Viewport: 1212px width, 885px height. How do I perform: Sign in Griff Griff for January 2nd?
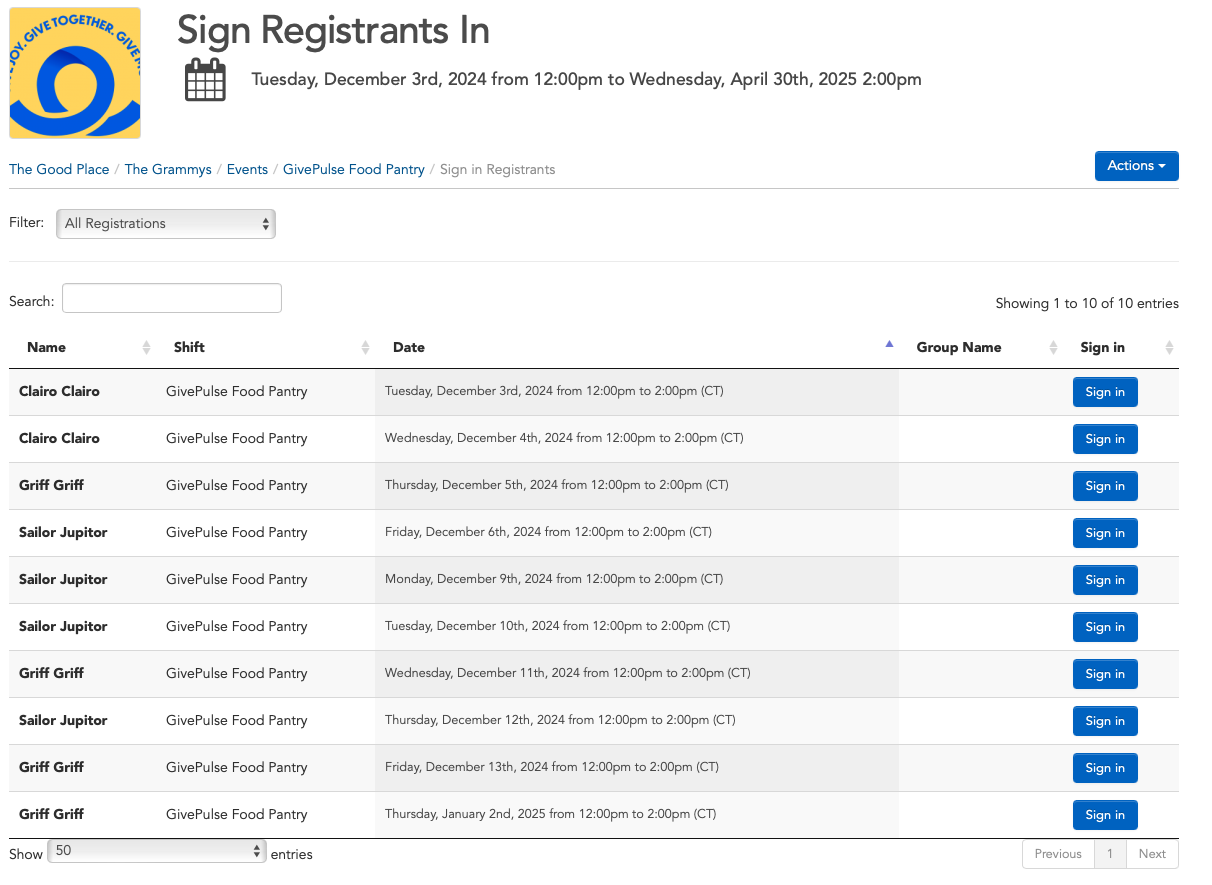(1105, 815)
